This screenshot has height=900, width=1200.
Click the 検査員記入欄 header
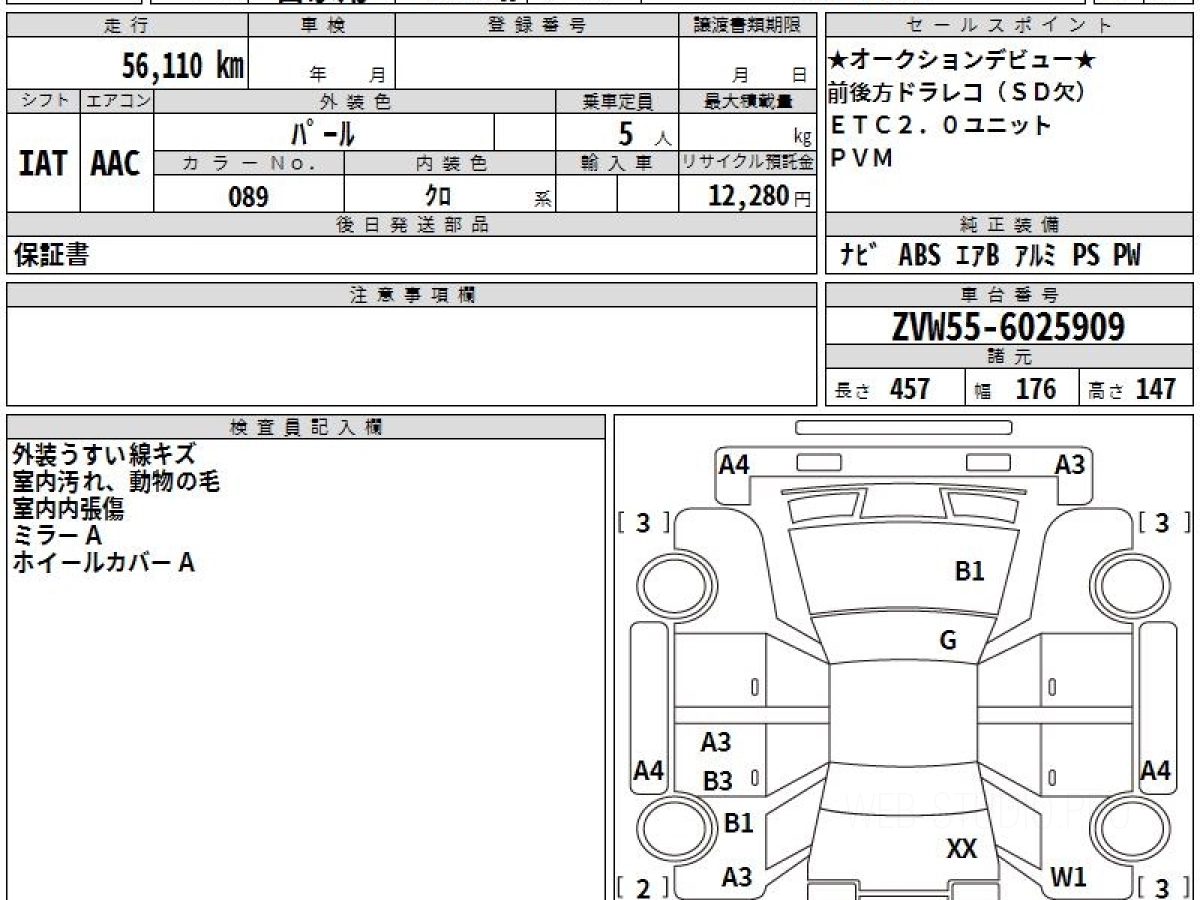click(x=306, y=427)
